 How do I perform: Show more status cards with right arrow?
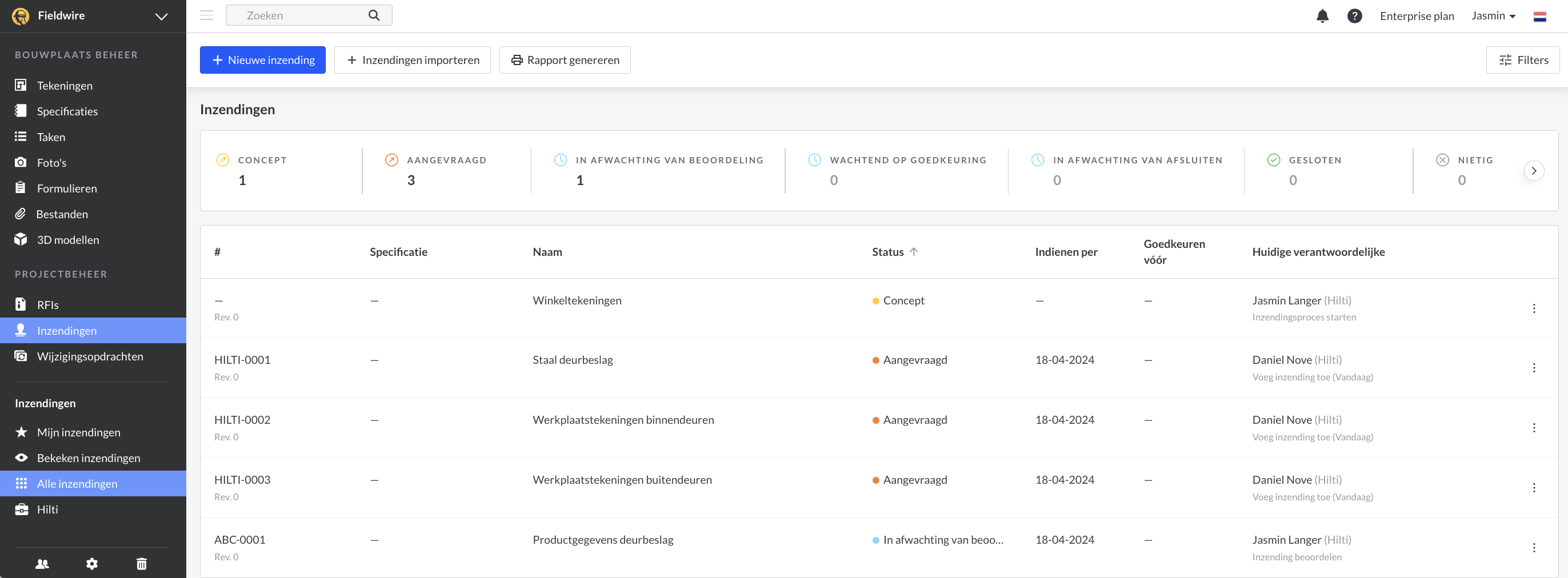1534,171
